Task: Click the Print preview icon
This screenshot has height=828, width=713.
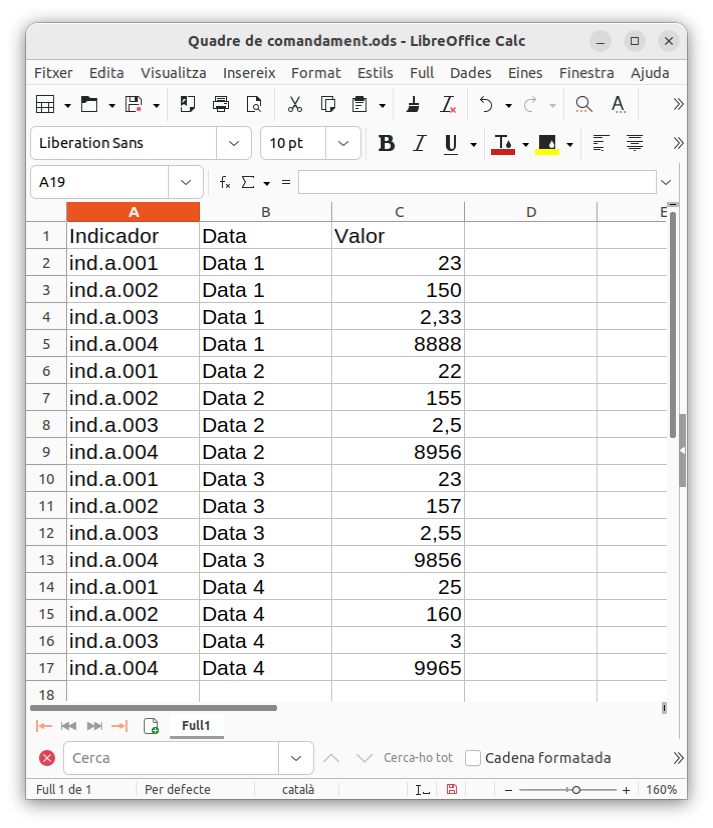Action: pos(254,104)
